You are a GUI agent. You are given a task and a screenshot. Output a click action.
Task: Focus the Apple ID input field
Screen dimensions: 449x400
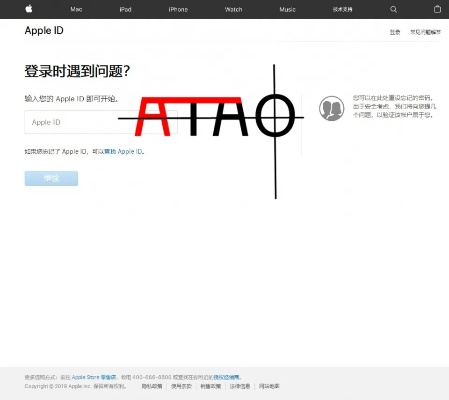(101, 122)
